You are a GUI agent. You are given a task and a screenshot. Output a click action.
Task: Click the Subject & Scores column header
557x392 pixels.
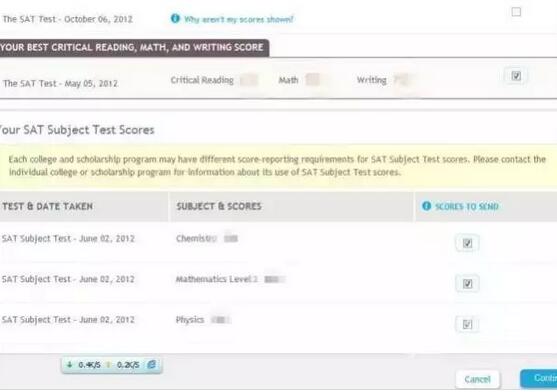(219, 206)
